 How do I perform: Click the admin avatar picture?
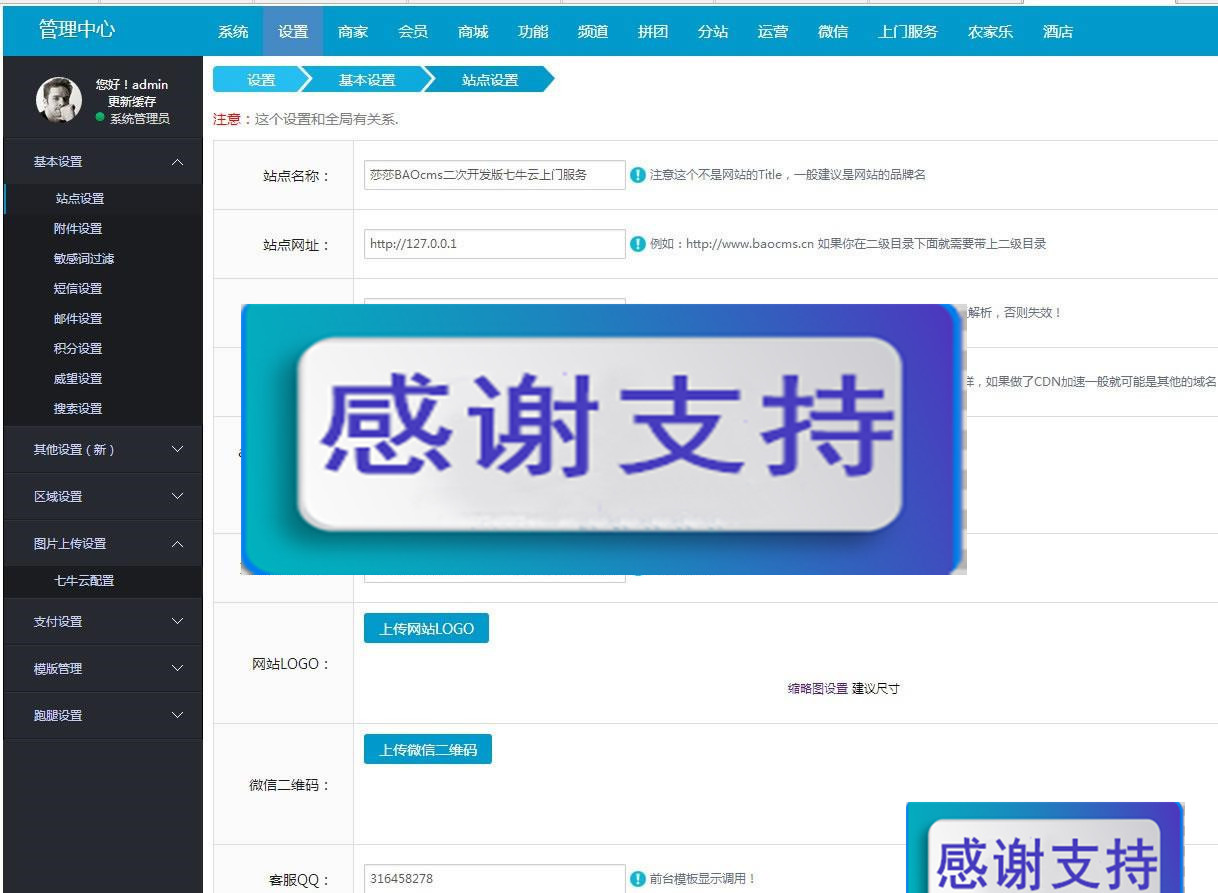58,98
